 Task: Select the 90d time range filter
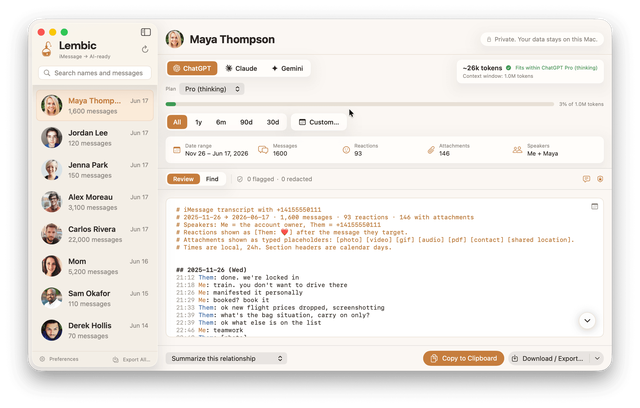[246, 122]
